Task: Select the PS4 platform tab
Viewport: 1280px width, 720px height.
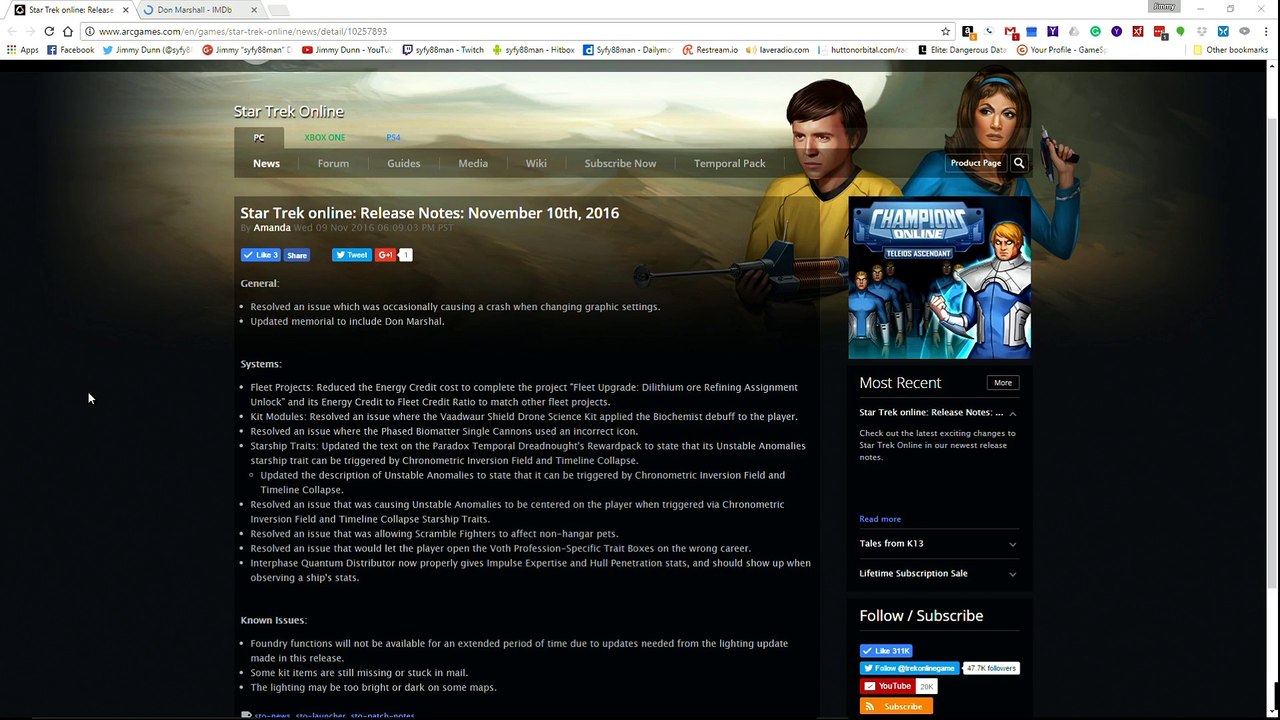Action: [x=393, y=138]
